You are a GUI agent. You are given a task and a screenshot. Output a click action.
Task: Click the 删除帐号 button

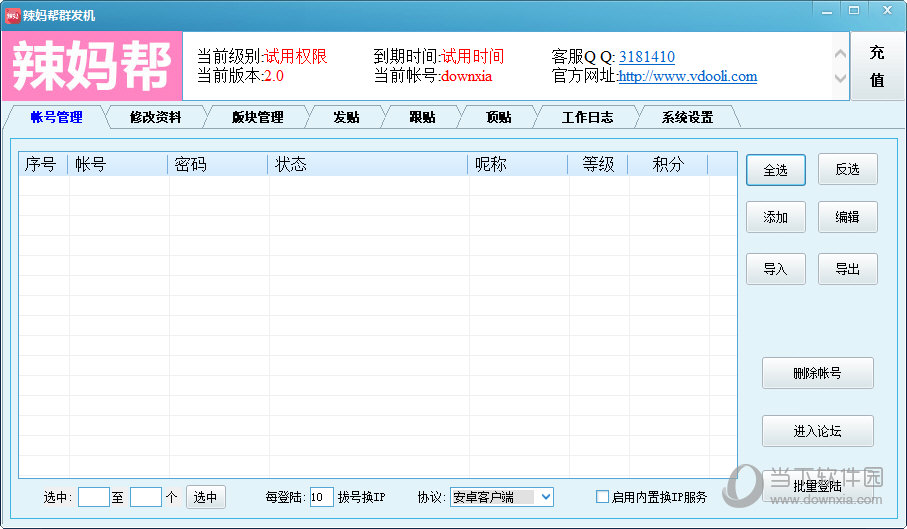817,373
